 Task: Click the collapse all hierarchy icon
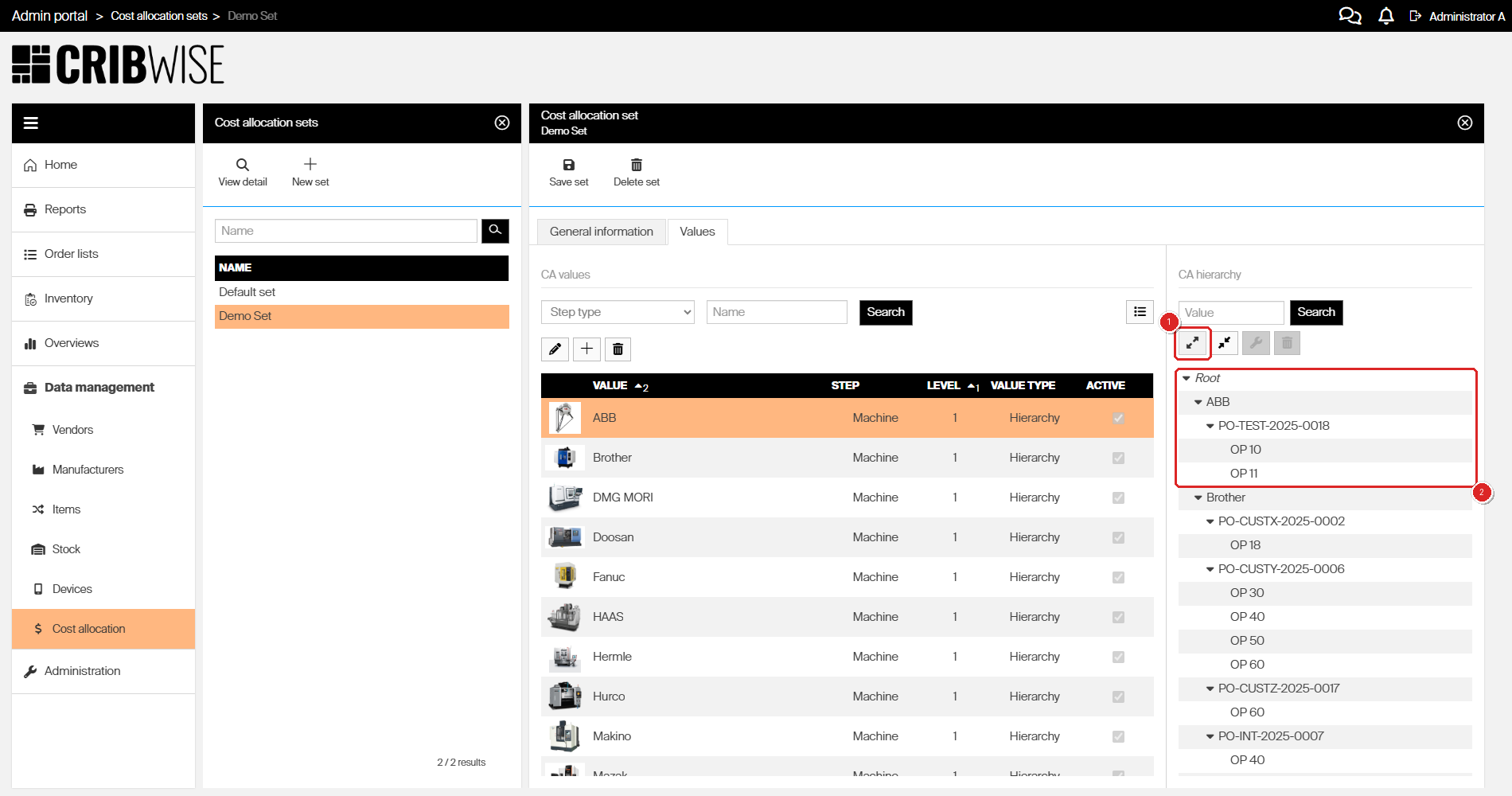[x=1224, y=343]
